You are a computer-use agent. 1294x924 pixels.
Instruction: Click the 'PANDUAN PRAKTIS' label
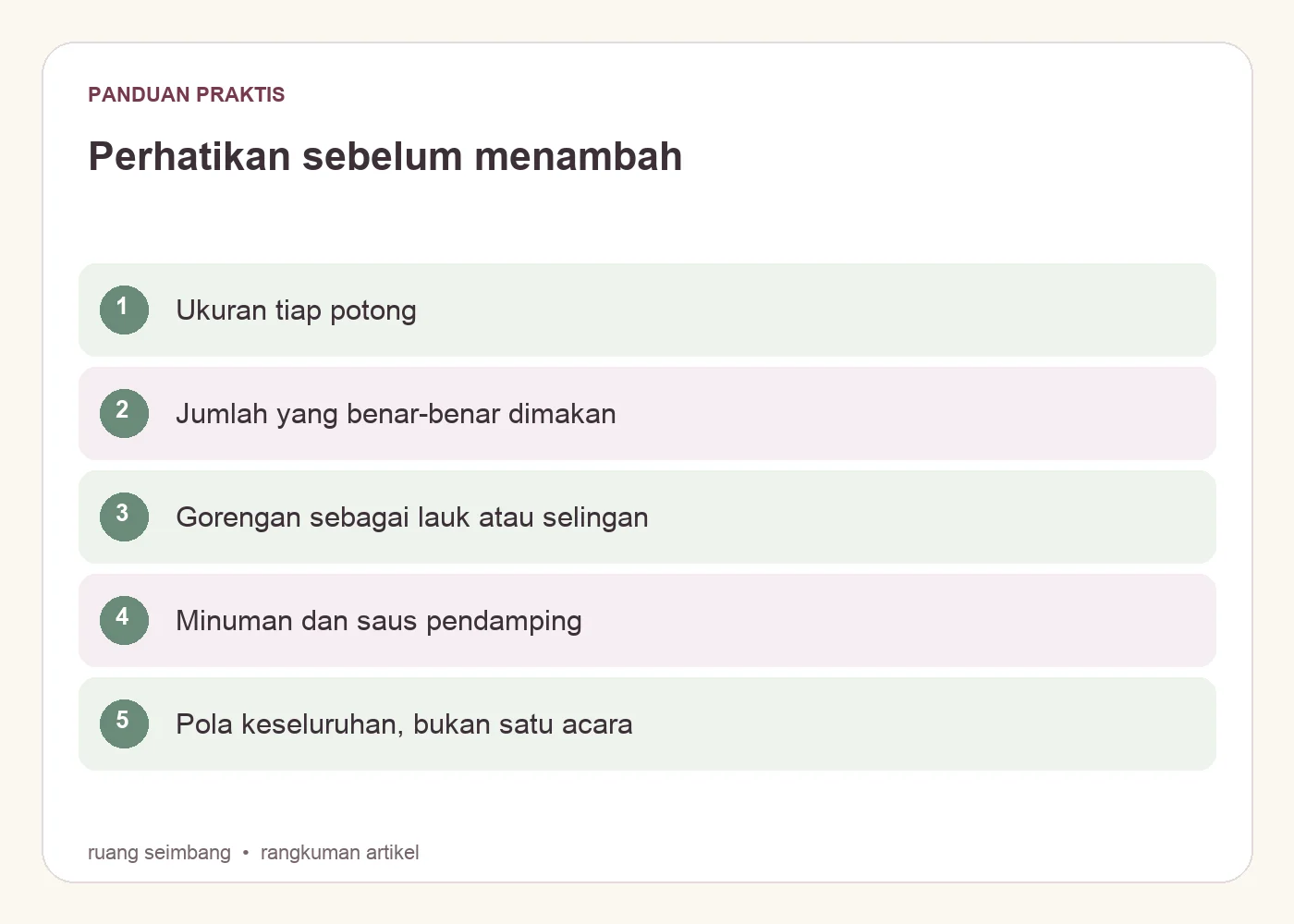tap(186, 94)
